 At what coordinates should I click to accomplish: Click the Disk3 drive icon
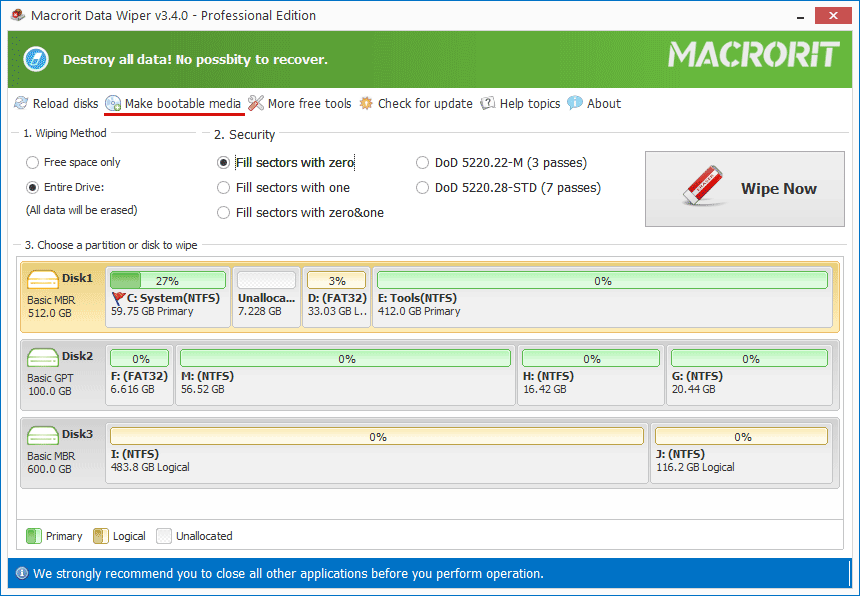43,435
